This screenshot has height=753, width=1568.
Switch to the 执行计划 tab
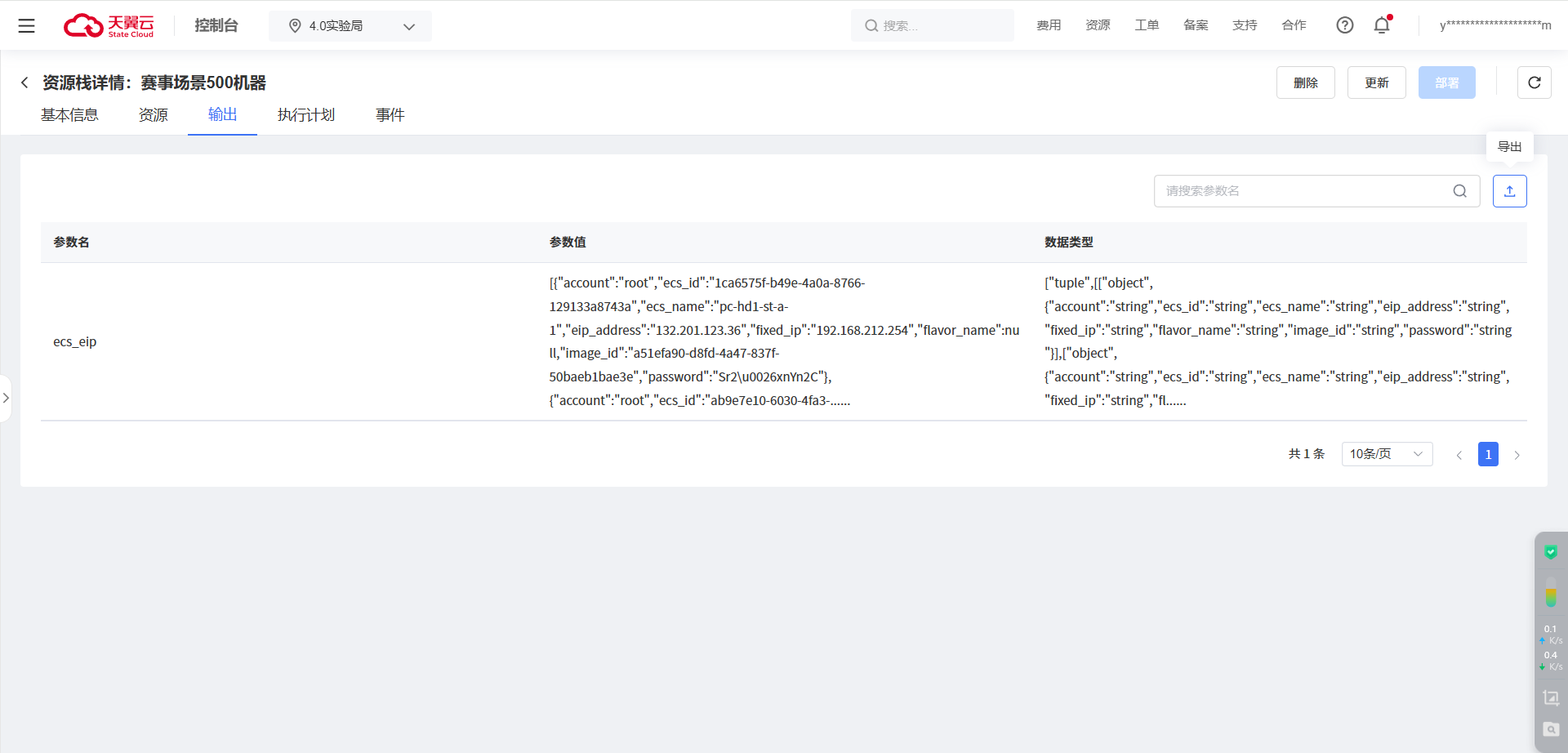305,115
